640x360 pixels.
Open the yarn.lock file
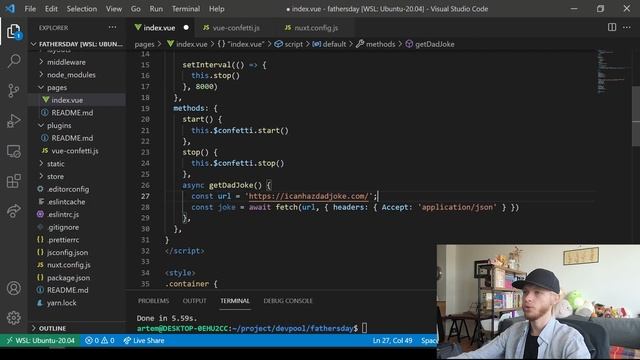tap(77, 303)
